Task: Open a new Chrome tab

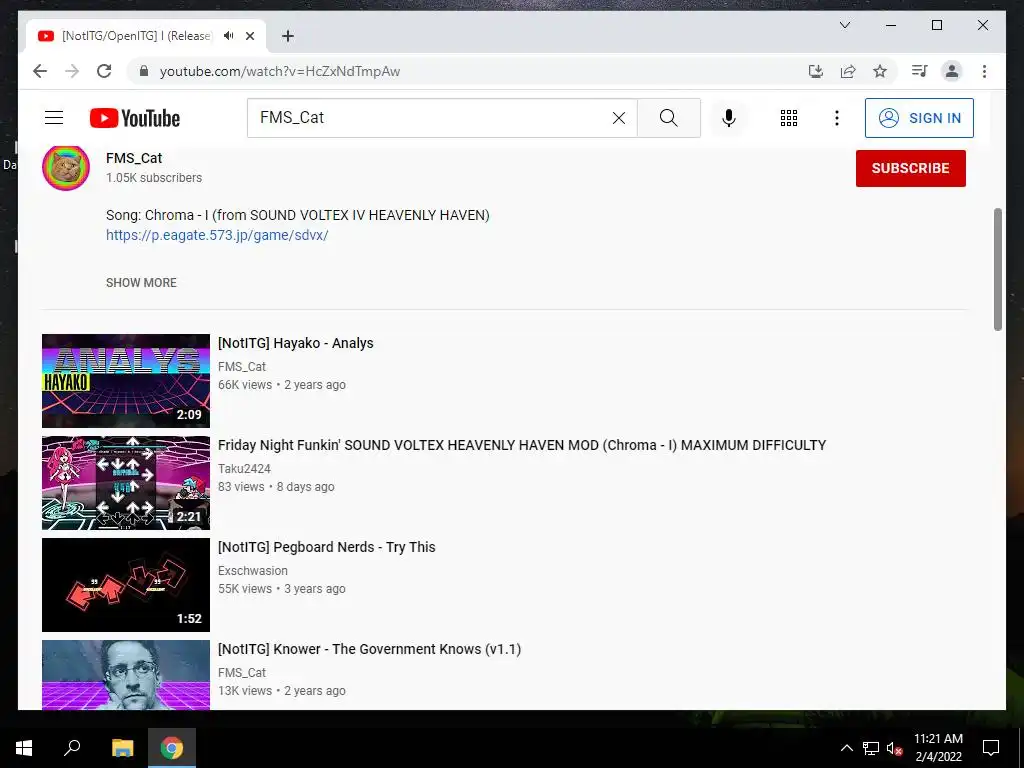Action: [288, 36]
